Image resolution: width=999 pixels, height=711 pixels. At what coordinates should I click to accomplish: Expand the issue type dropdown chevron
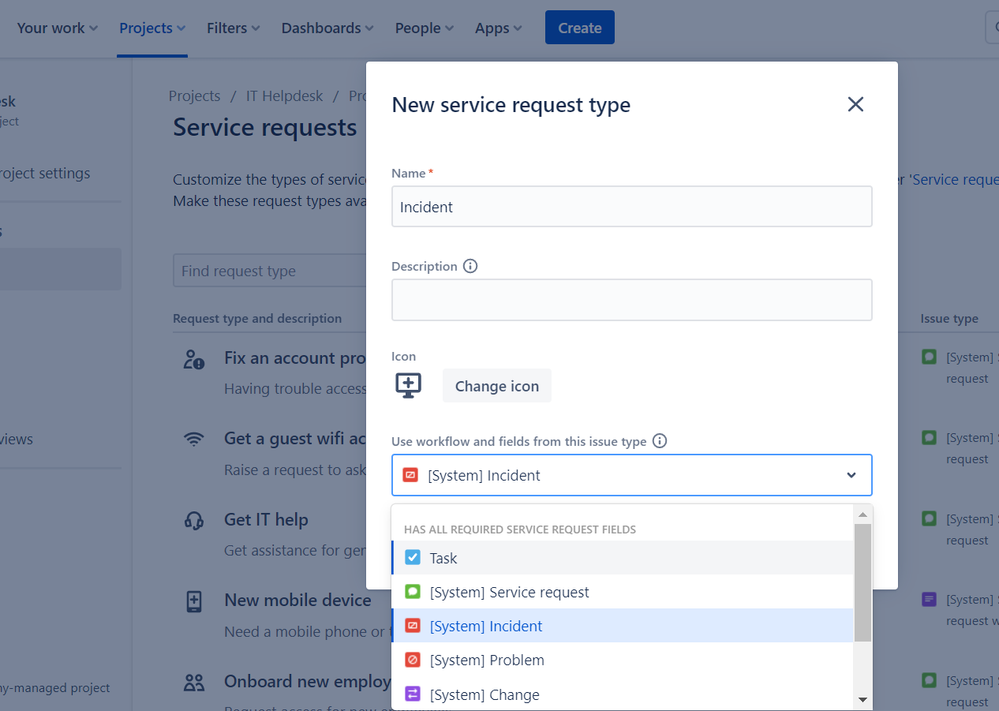point(851,475)
